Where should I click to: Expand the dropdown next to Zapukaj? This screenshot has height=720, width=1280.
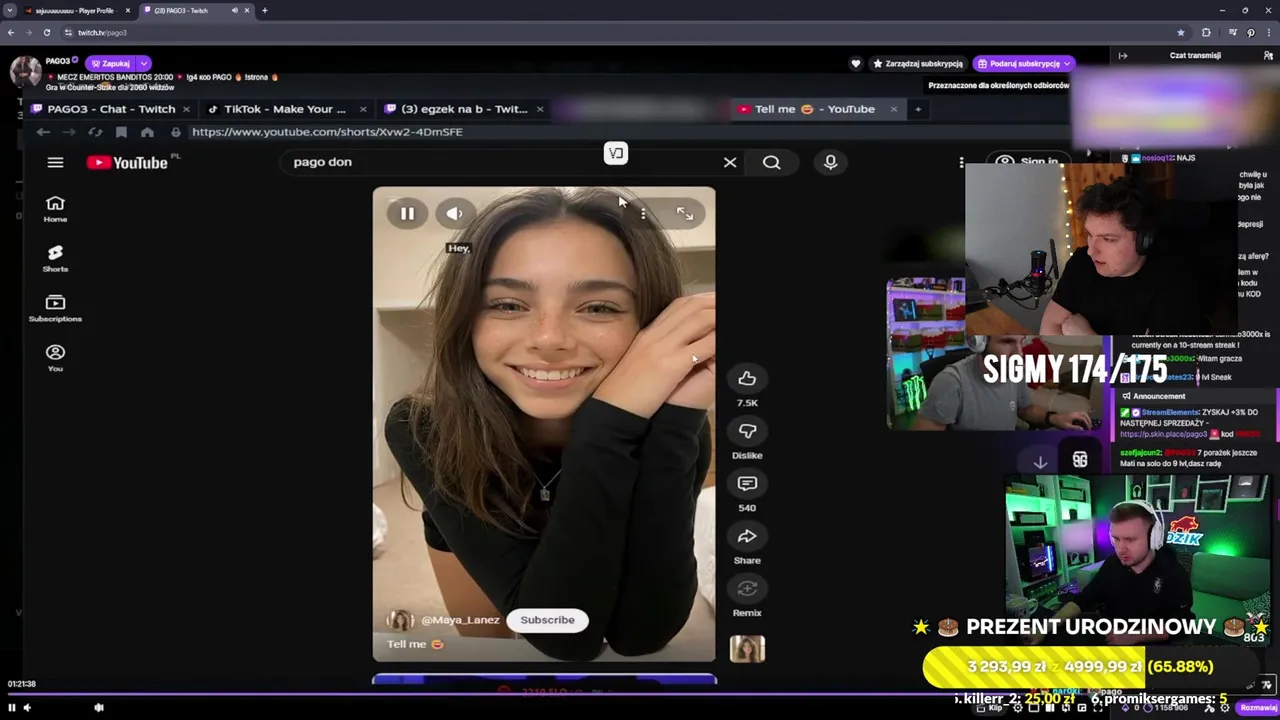(x=143, y=63)
